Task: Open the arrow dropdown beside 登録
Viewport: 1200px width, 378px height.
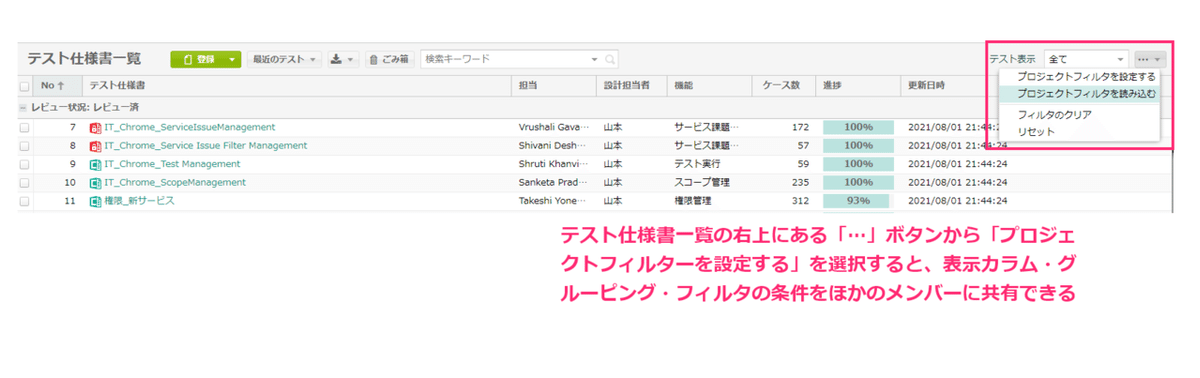Action: tap(233, 59)
